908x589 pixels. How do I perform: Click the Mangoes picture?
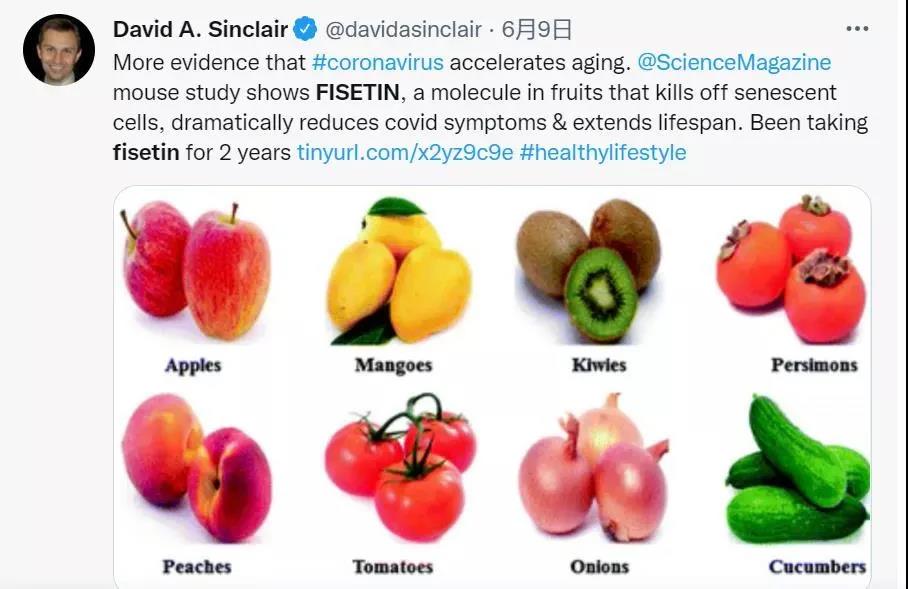tap(399, 271)
